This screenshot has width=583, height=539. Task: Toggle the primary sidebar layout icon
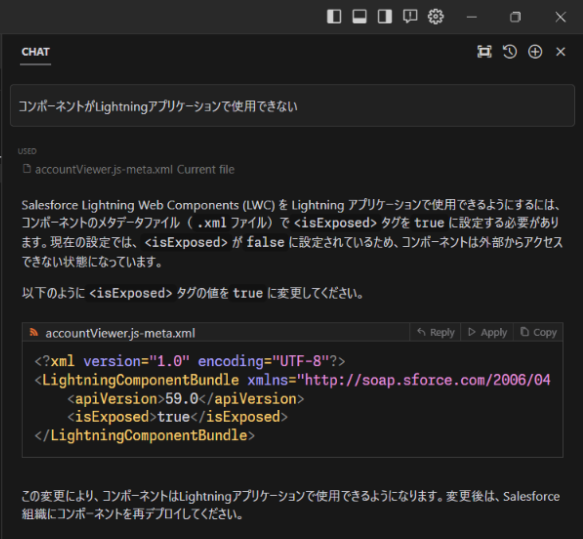pyautogui.click(x=334, y=17)
